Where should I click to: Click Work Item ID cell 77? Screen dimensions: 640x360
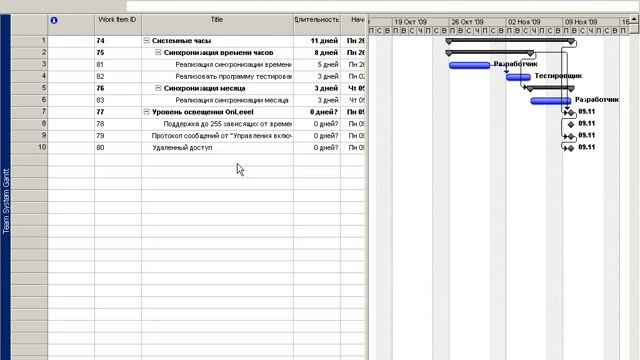118,112
